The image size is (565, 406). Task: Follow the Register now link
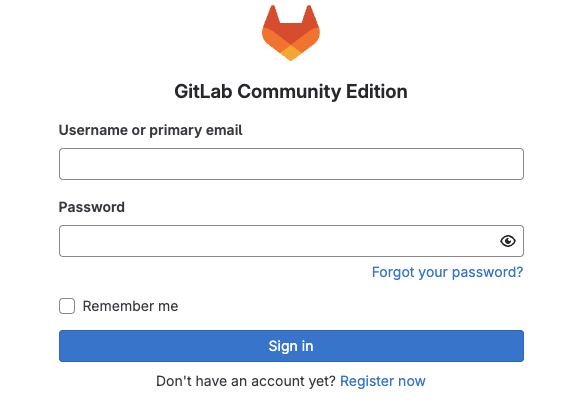click(383, 381)
